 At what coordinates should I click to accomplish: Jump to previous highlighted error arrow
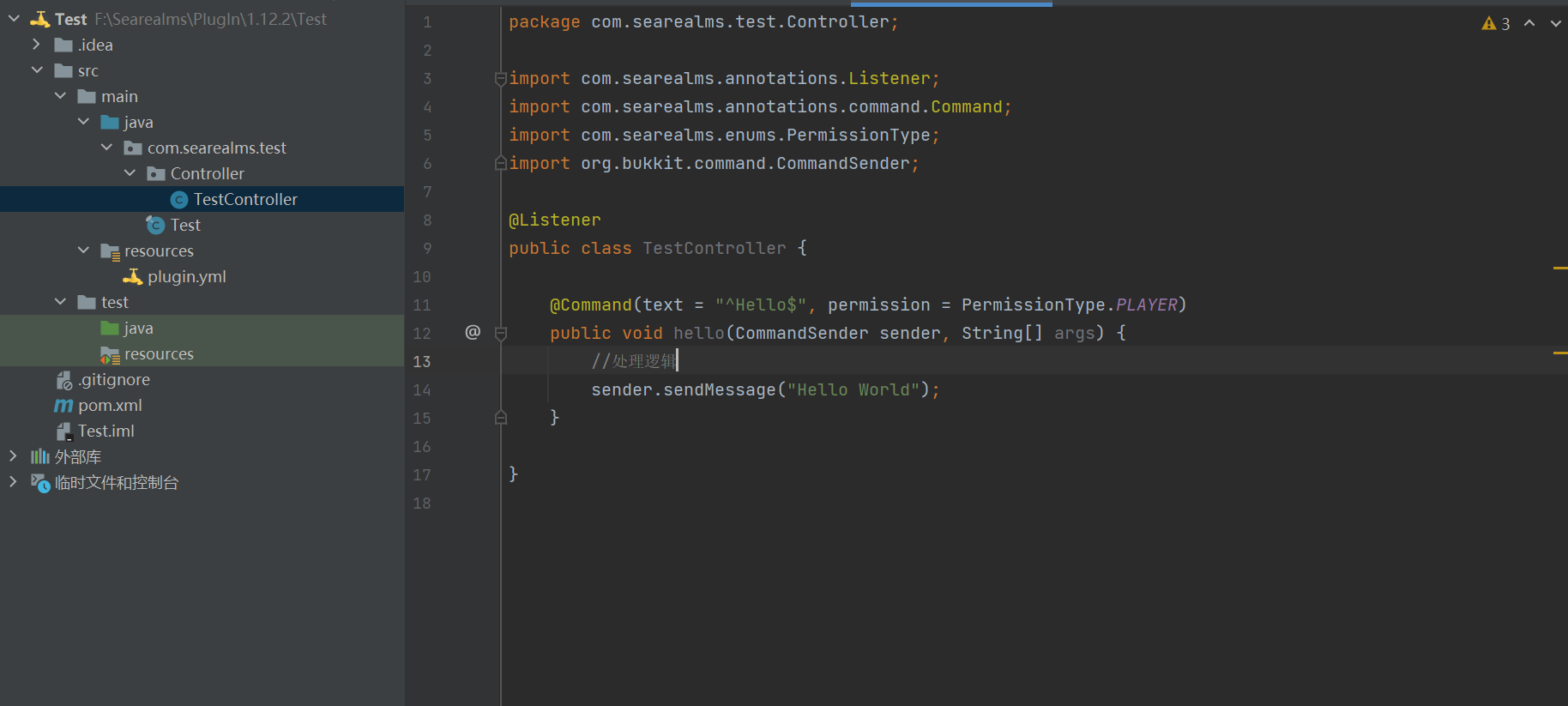[x=1529, y=24]
